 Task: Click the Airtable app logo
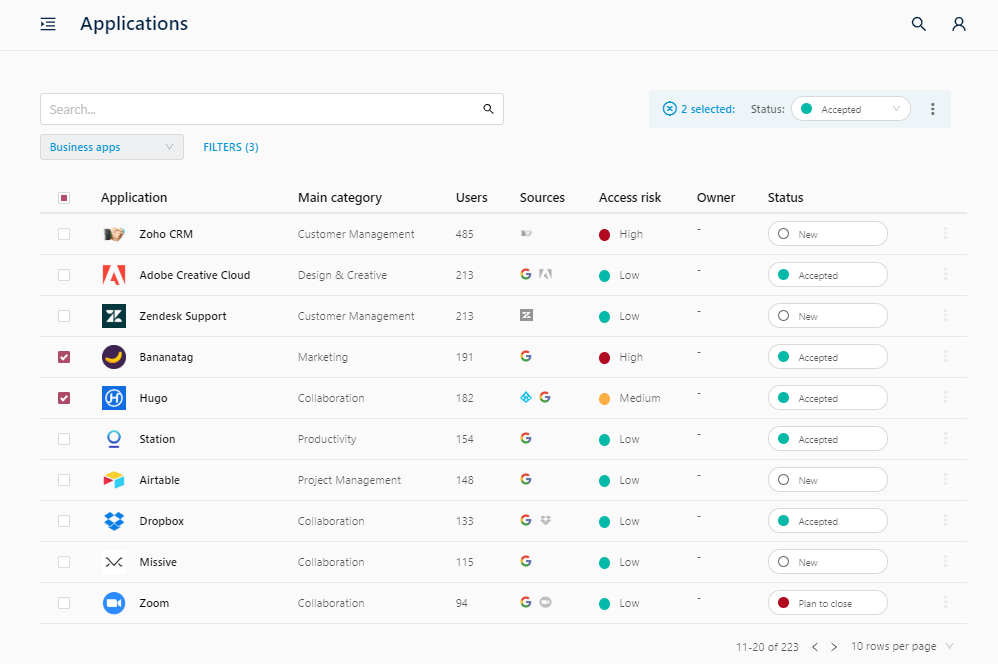pyautogui.click(x=114, y=480)
